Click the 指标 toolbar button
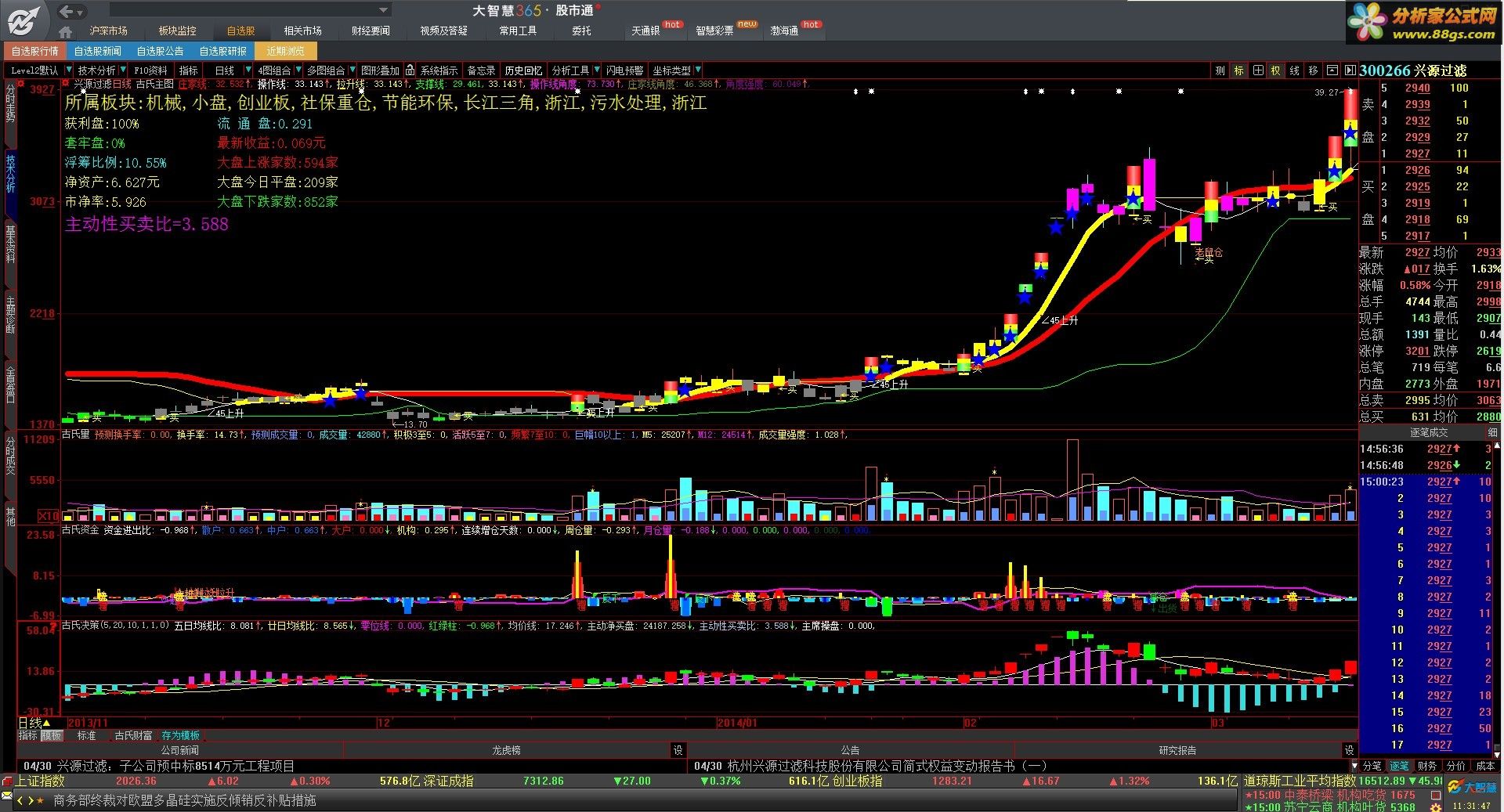 [189, 70]
